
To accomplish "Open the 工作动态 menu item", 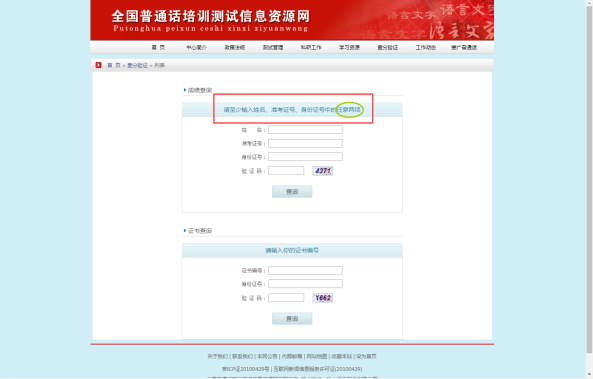I will [x=425, y=47].
